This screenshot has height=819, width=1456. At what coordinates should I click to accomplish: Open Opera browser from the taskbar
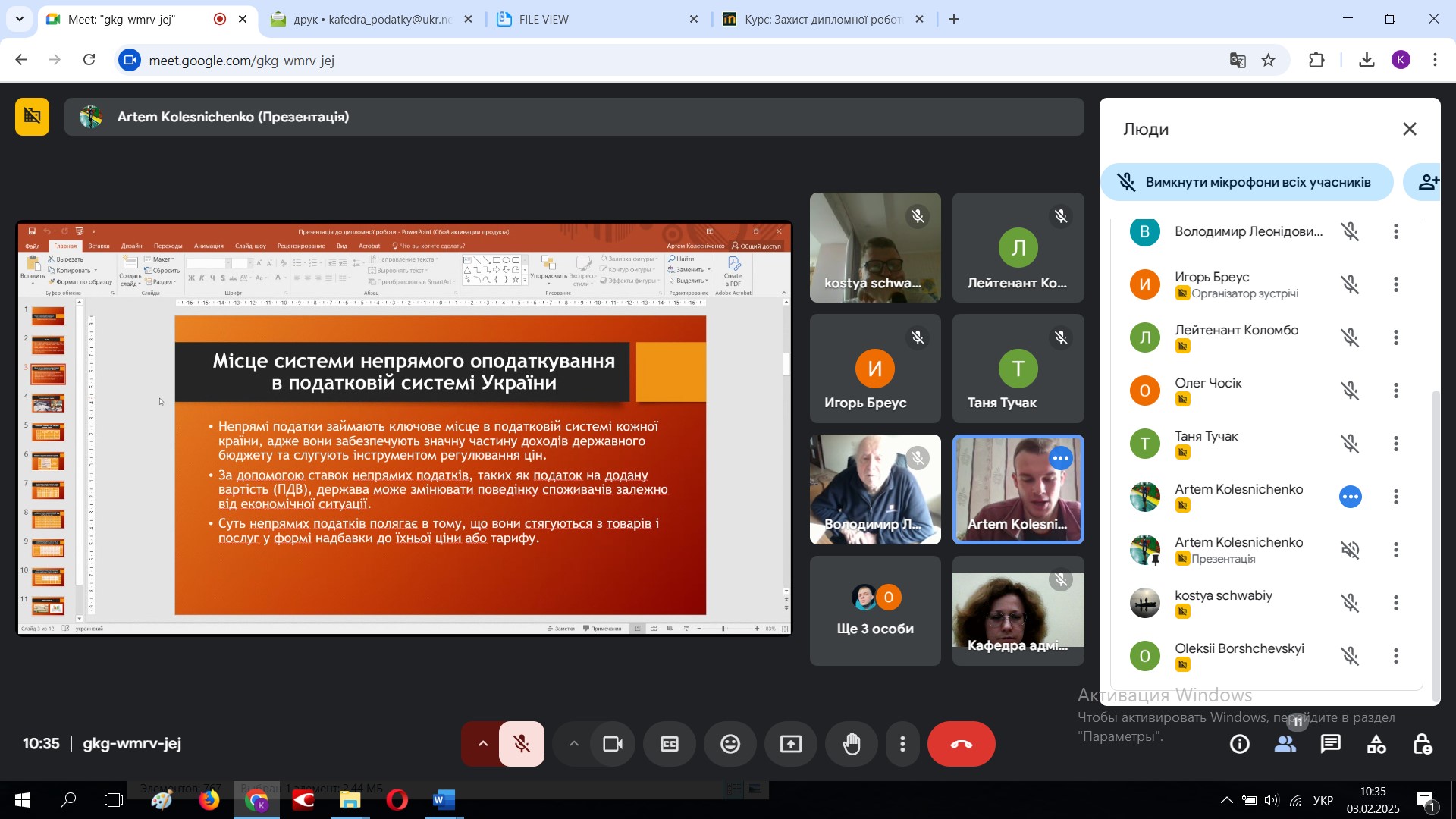(x=397, y=800)
